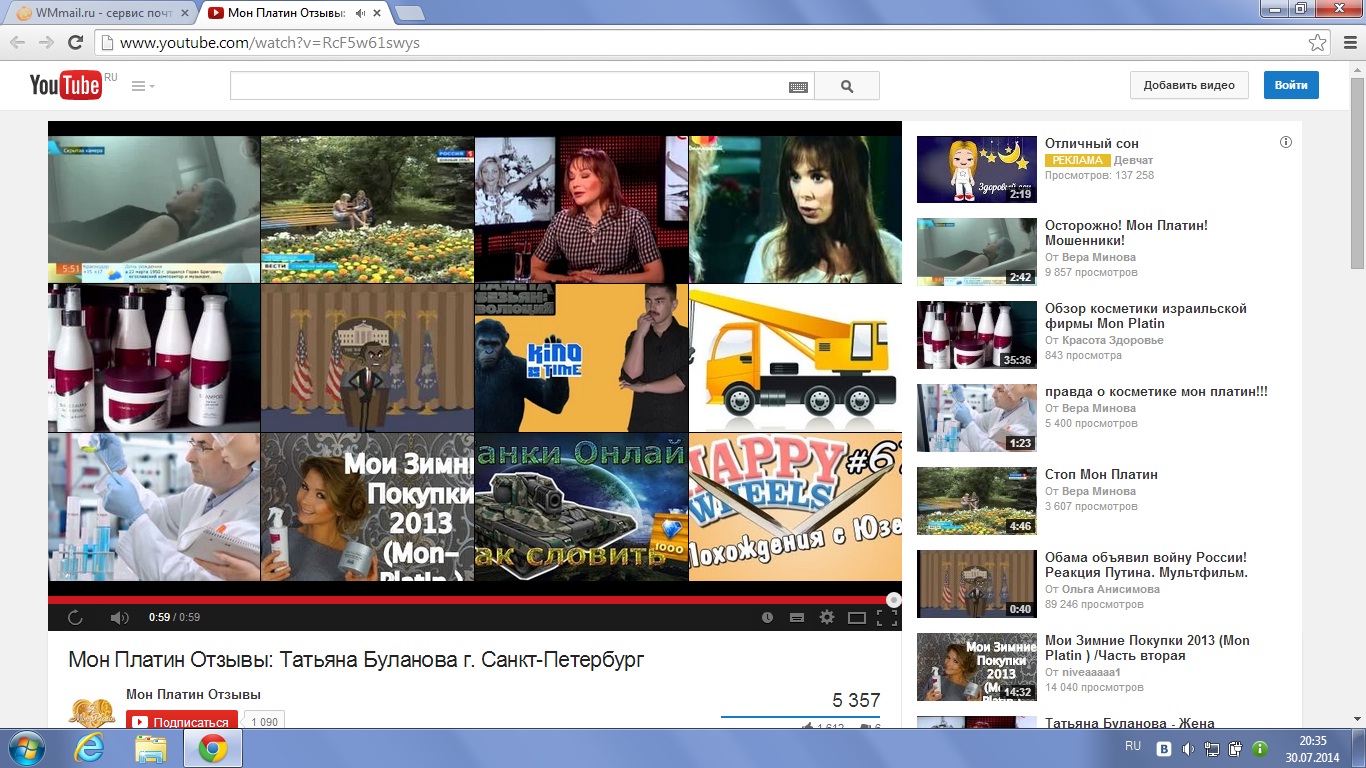This screenshot has width=1366, height=768.
Task: Mute the tab via its speaker icon
Action: [x=361, y=14]
